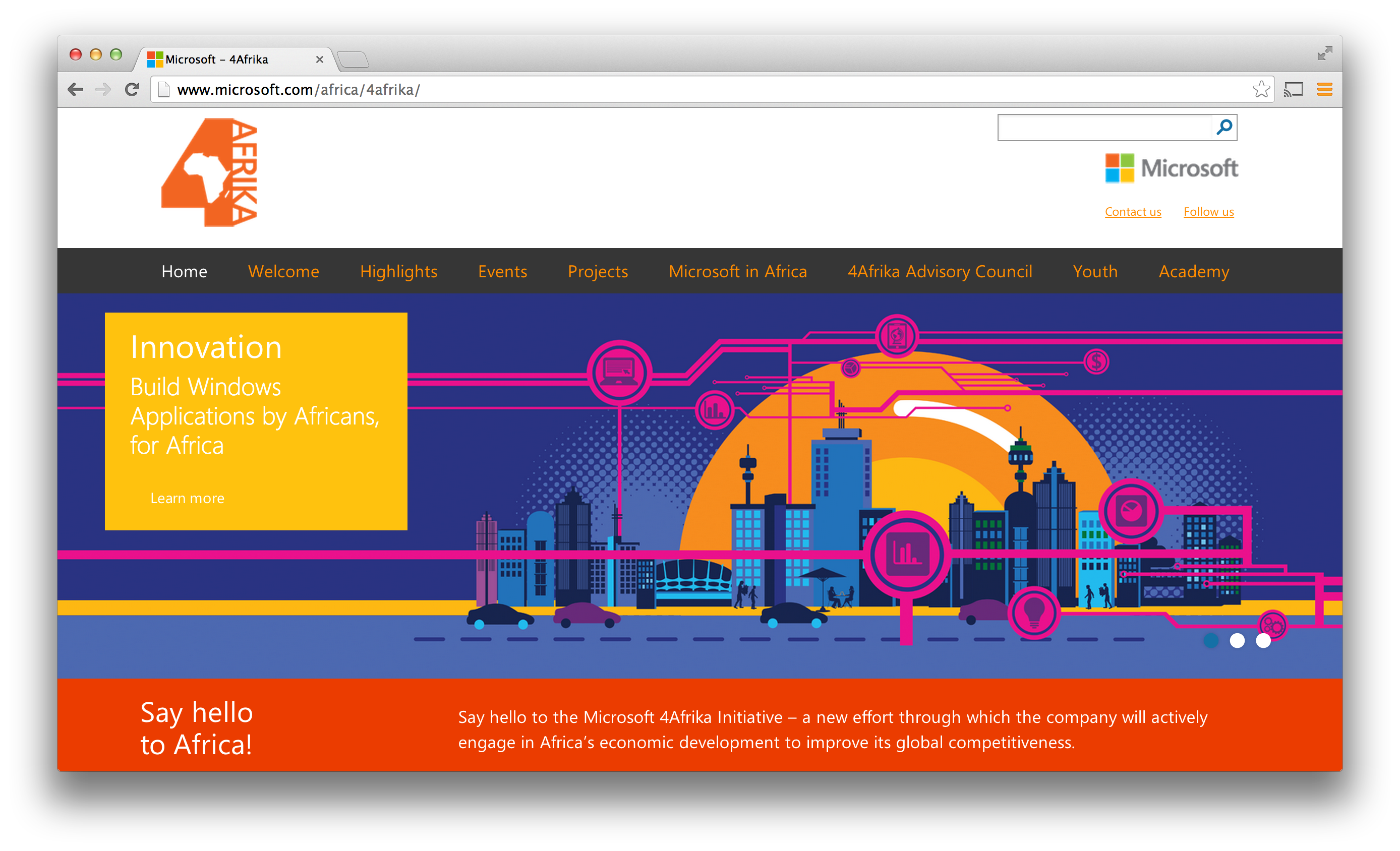Screen dimensions: 1400x851
Task: Open the Academy menu item
Action: pyautogui.click(x=1194, y=272)
